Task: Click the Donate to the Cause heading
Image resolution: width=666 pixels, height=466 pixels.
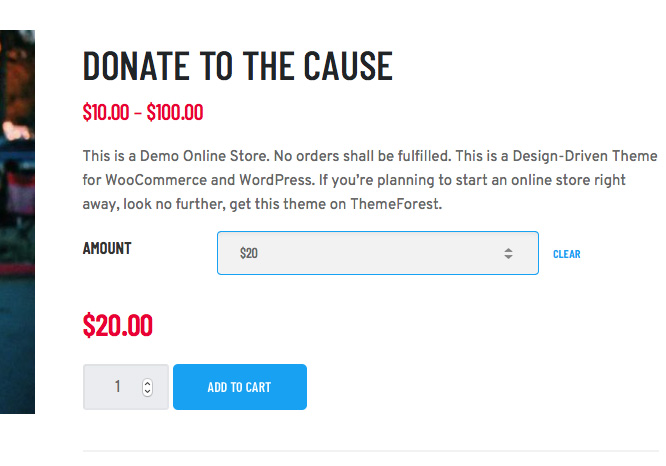Action: tap(237, 66)
